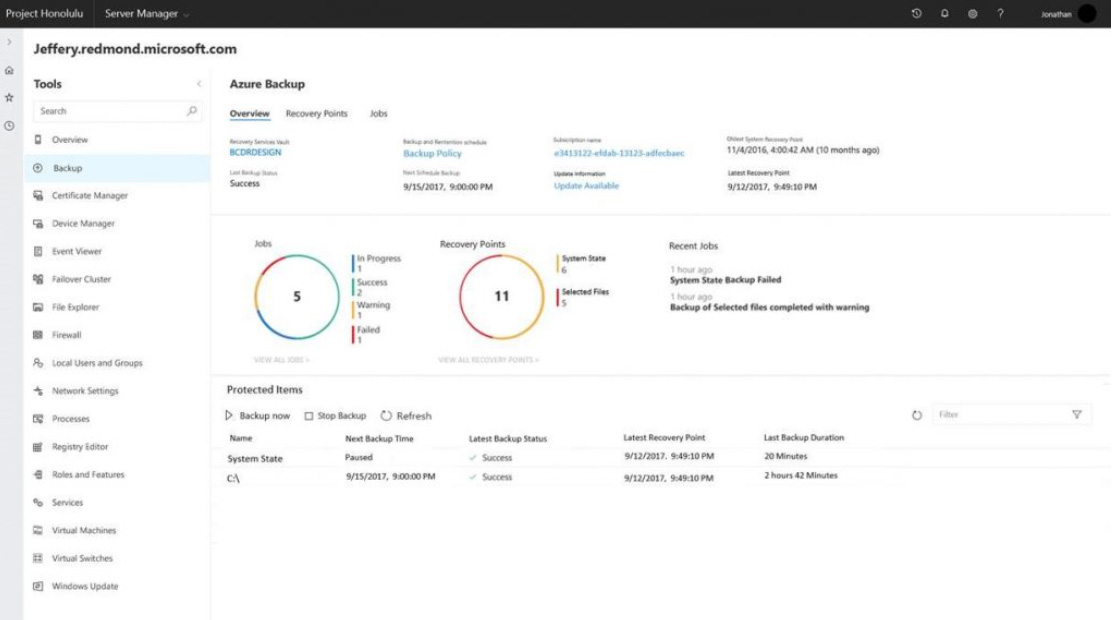The height and width of the screenshot is (620, 1115).
Task: Click the Jobs donut chart
Action: [297, 296]
